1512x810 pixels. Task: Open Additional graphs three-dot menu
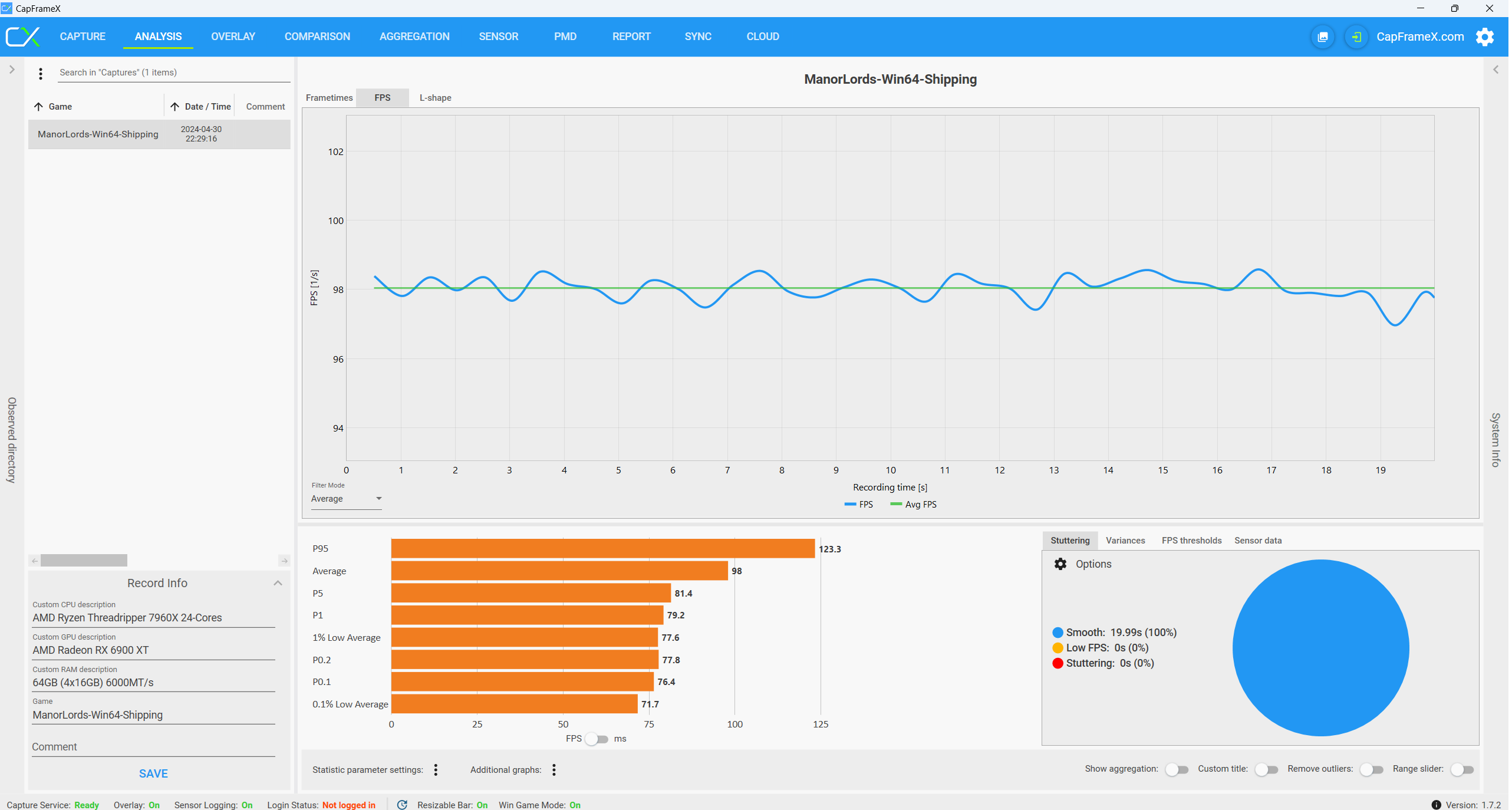[x=555, y=771]
